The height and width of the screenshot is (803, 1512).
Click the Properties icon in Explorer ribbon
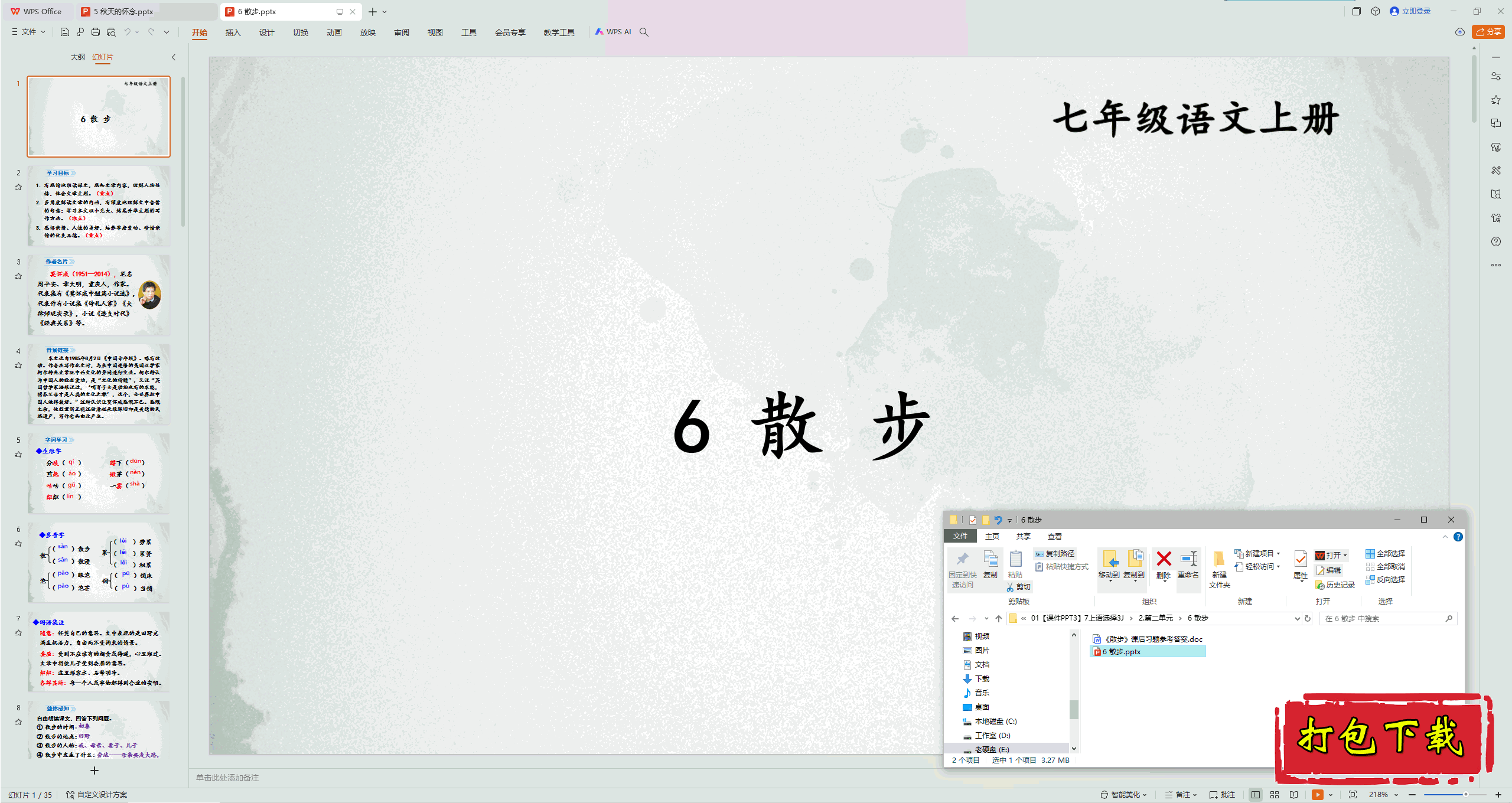[x=1301, y=559]
